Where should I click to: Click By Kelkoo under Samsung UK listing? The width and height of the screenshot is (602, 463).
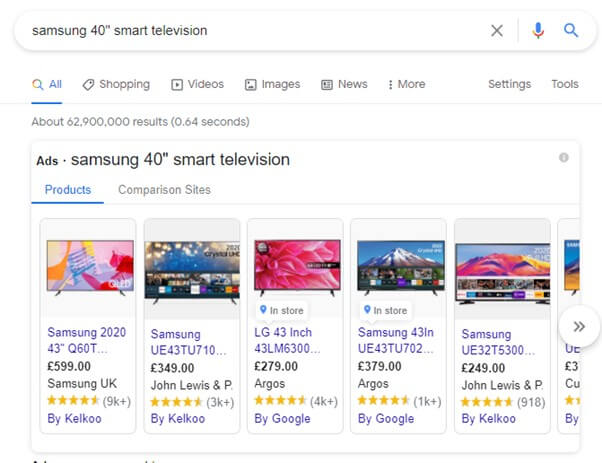[x=74, y=418]
